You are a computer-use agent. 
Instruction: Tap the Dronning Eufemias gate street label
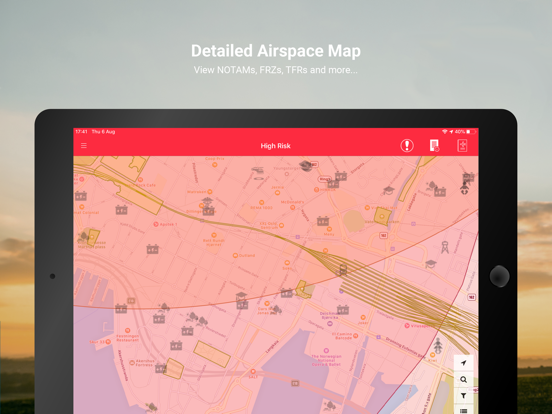click(405, 347)
